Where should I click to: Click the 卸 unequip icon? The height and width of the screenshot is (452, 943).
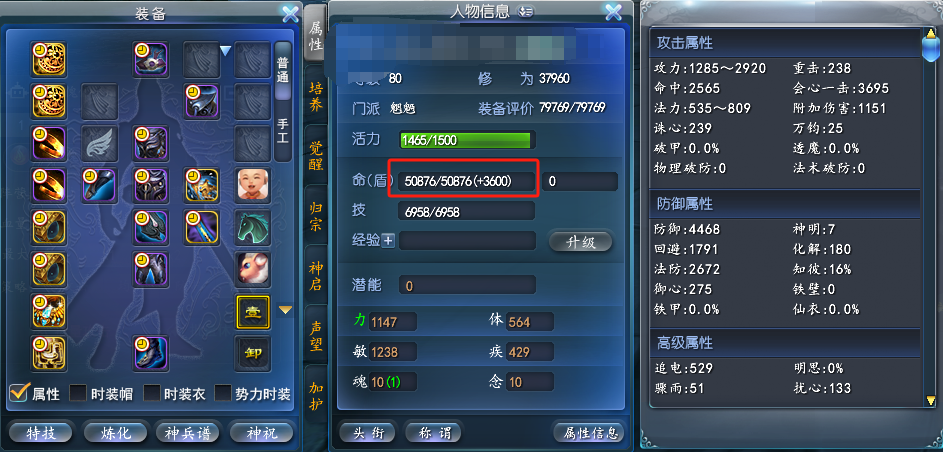[x=253, y=353]
